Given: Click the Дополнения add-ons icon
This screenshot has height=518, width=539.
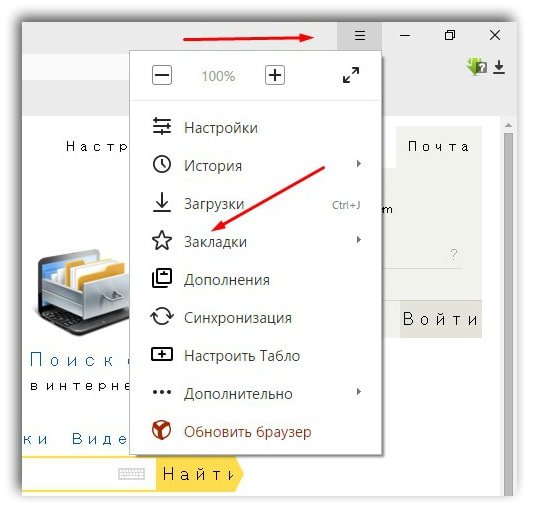Looking at the screenshot, I should 162,278.
